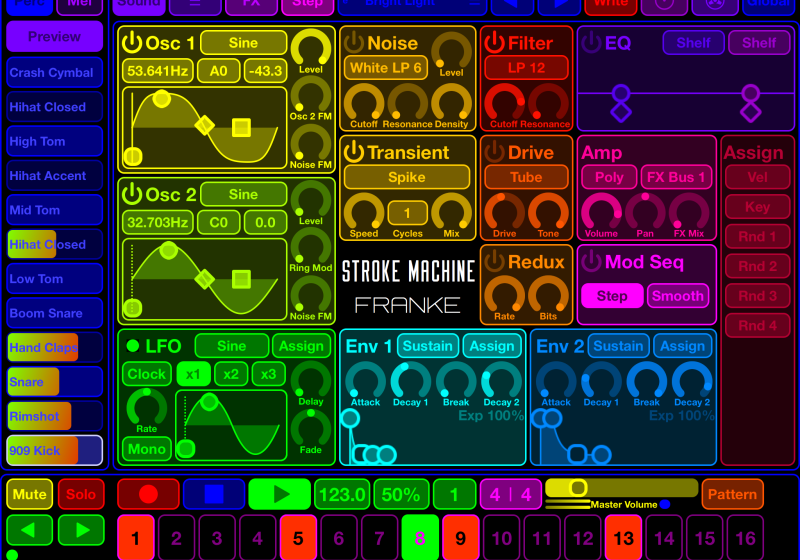Mute the selected sound
Screen dimensions: 800x560
[x=30, y=494]
